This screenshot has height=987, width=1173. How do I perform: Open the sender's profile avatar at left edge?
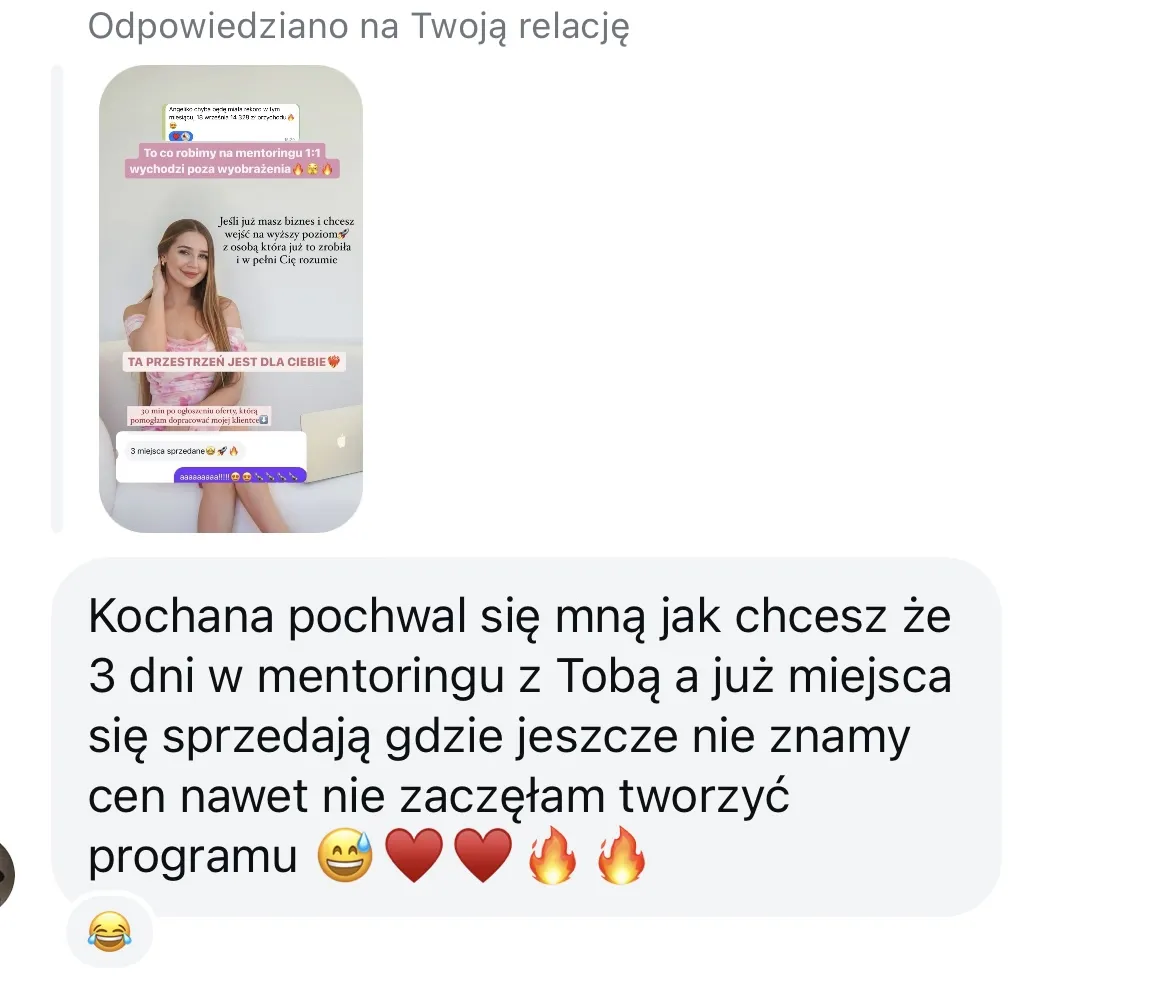point(6,874)
